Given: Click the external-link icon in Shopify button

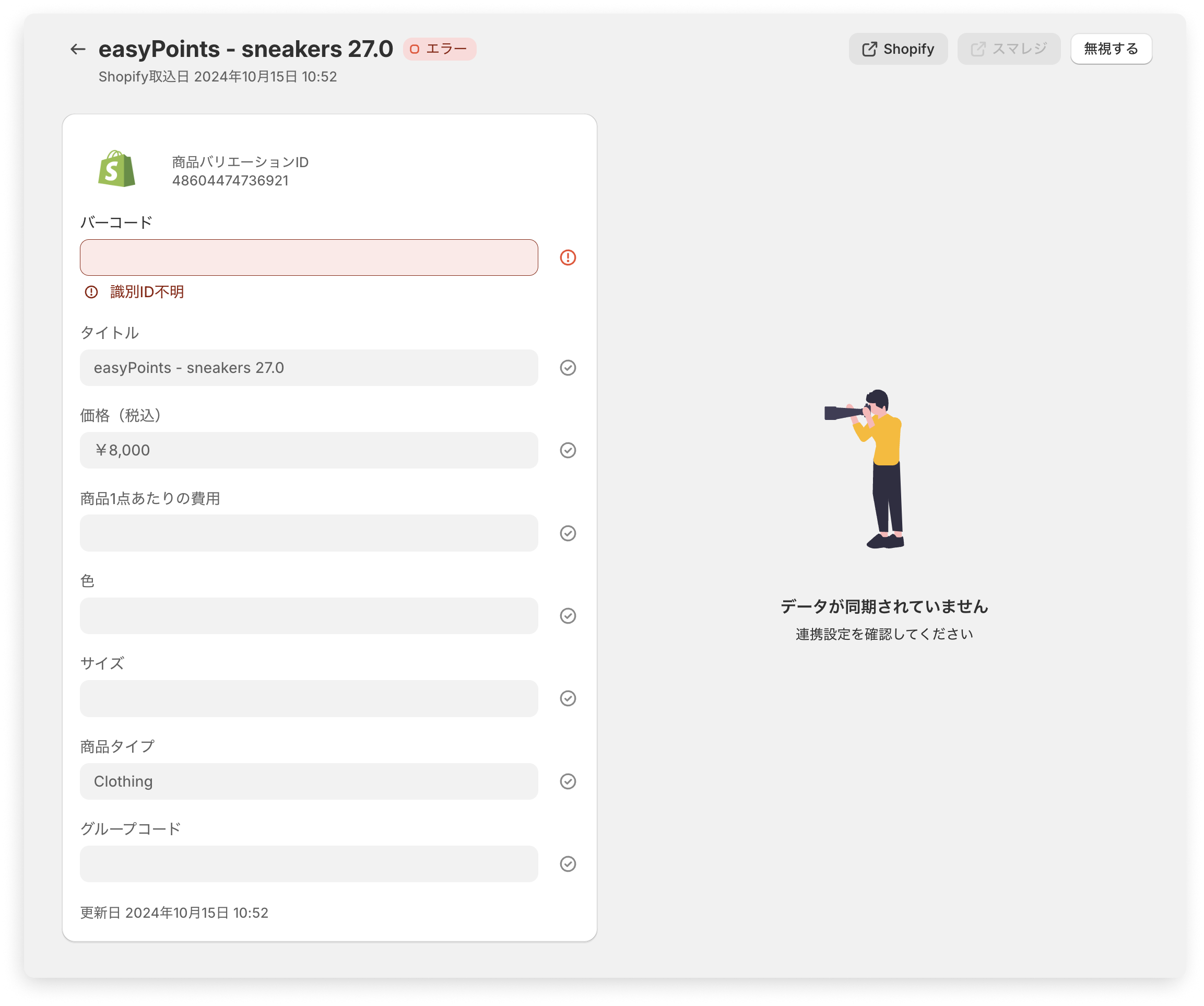Looking at the screenshot, I should point(869,49).
